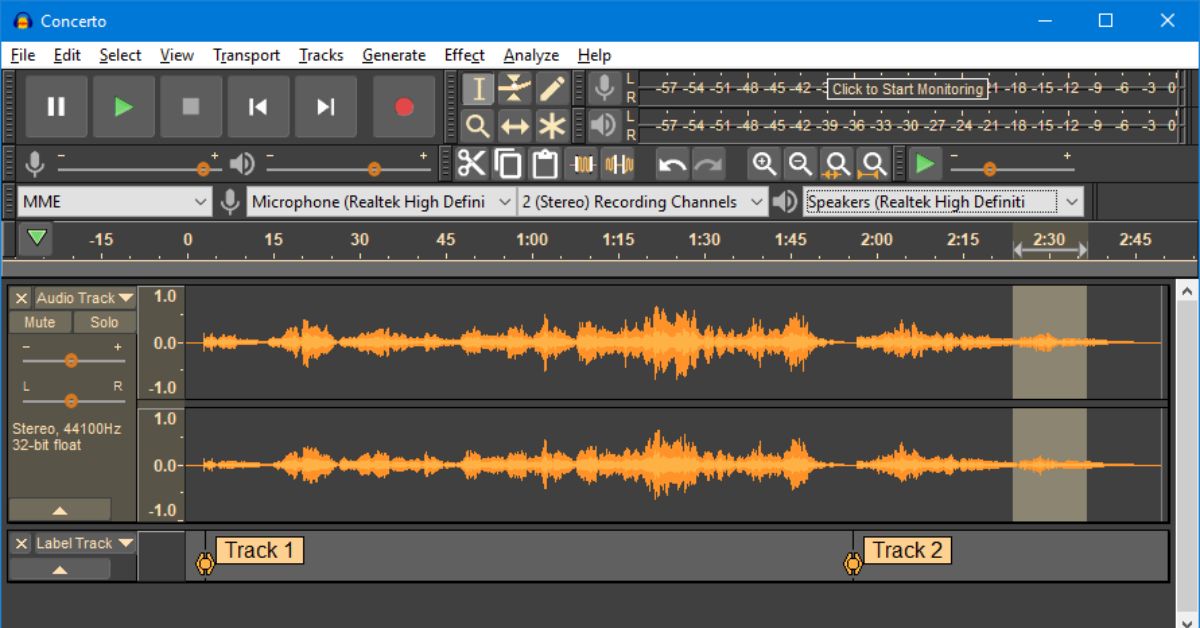1200x628 pixels.
Task: Open the MME audio host dropdown
Action: click(114, 202)
